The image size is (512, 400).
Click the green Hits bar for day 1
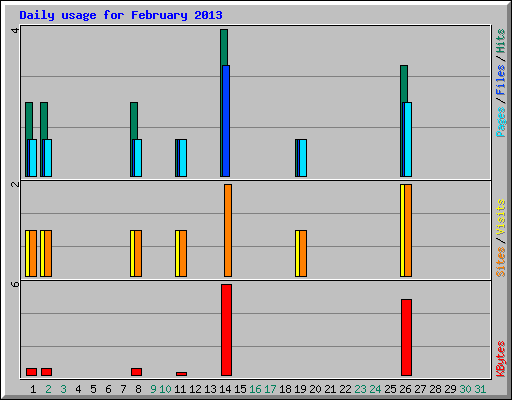click(29, 120)
